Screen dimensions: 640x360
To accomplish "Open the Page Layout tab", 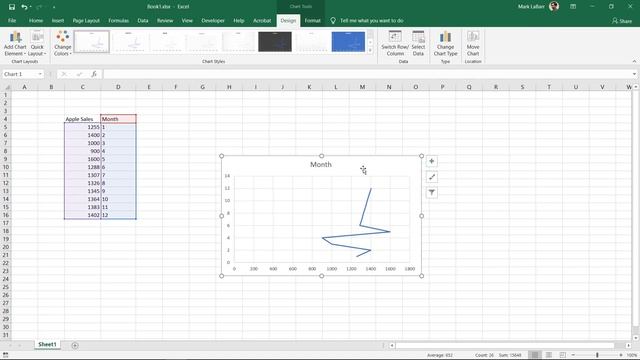I will 86,20.
